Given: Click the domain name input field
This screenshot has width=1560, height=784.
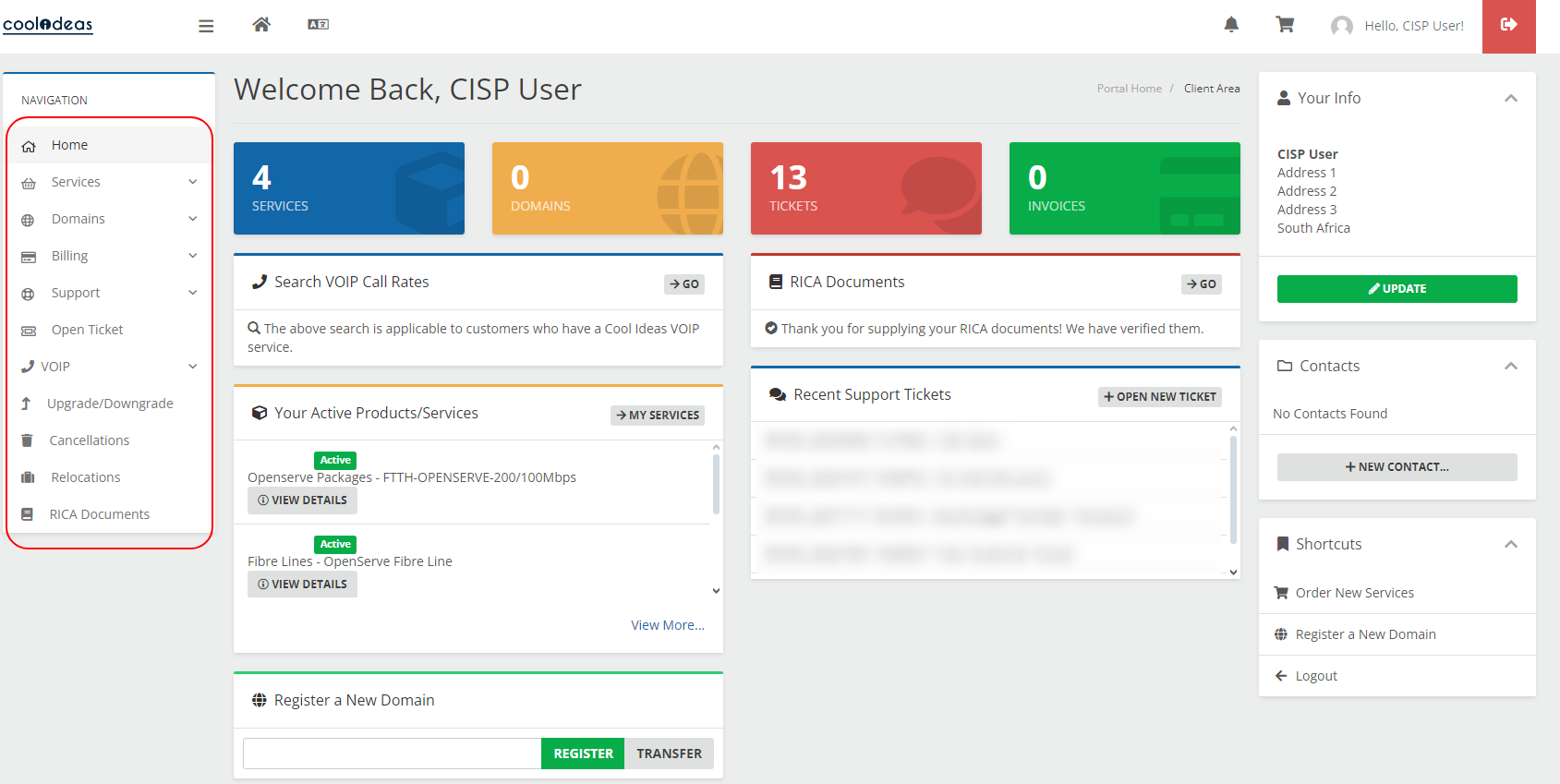Looking at the screenshot, I should [393, 754].
